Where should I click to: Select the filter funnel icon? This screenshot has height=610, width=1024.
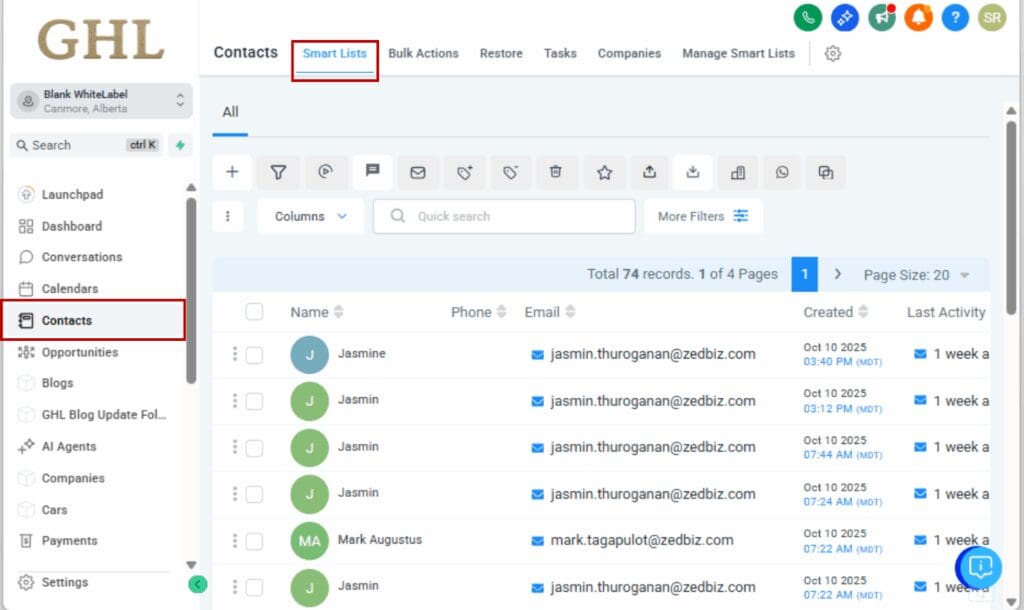(x=279, y=172)
